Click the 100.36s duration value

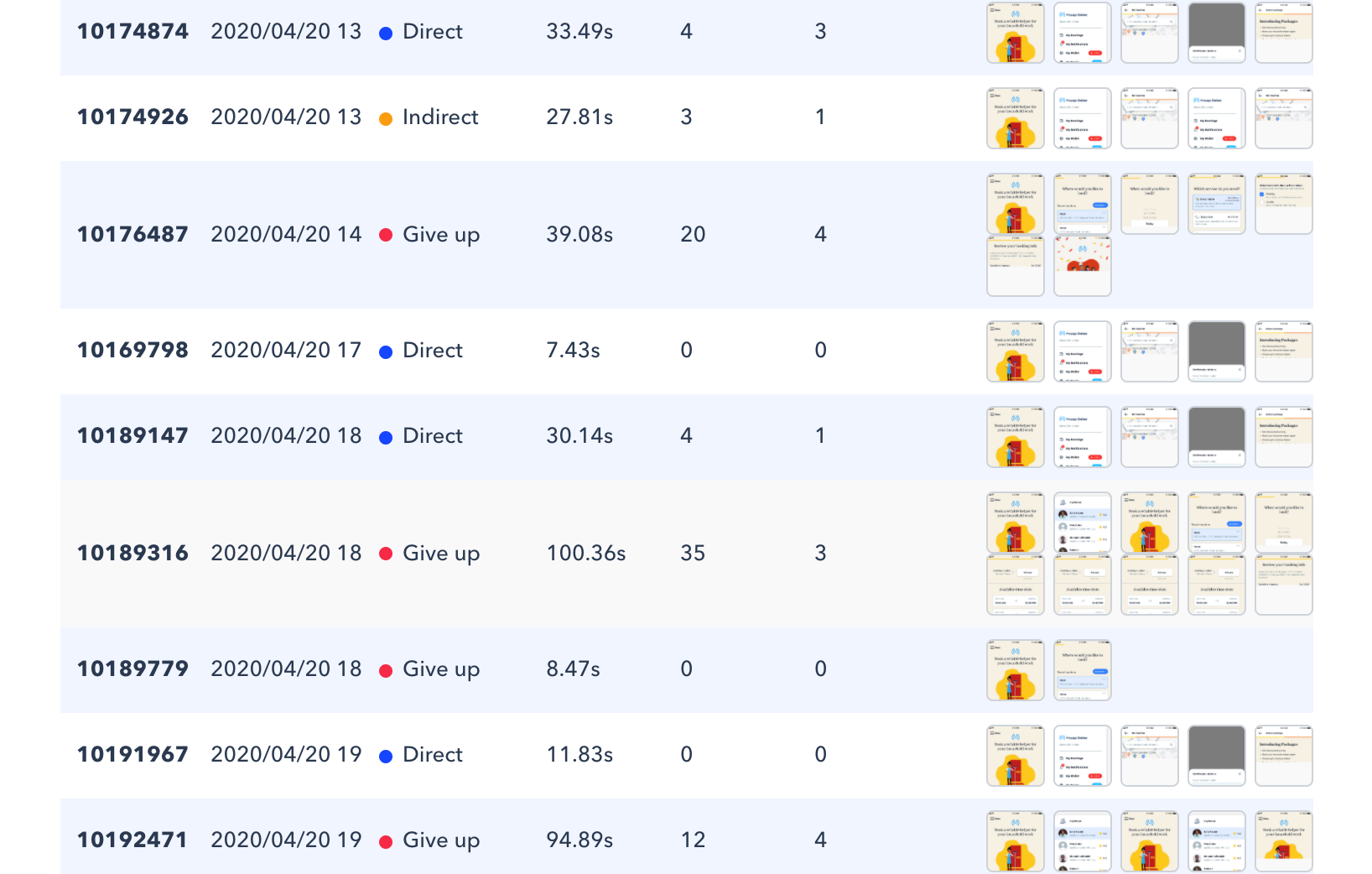(x=586, y=554)
